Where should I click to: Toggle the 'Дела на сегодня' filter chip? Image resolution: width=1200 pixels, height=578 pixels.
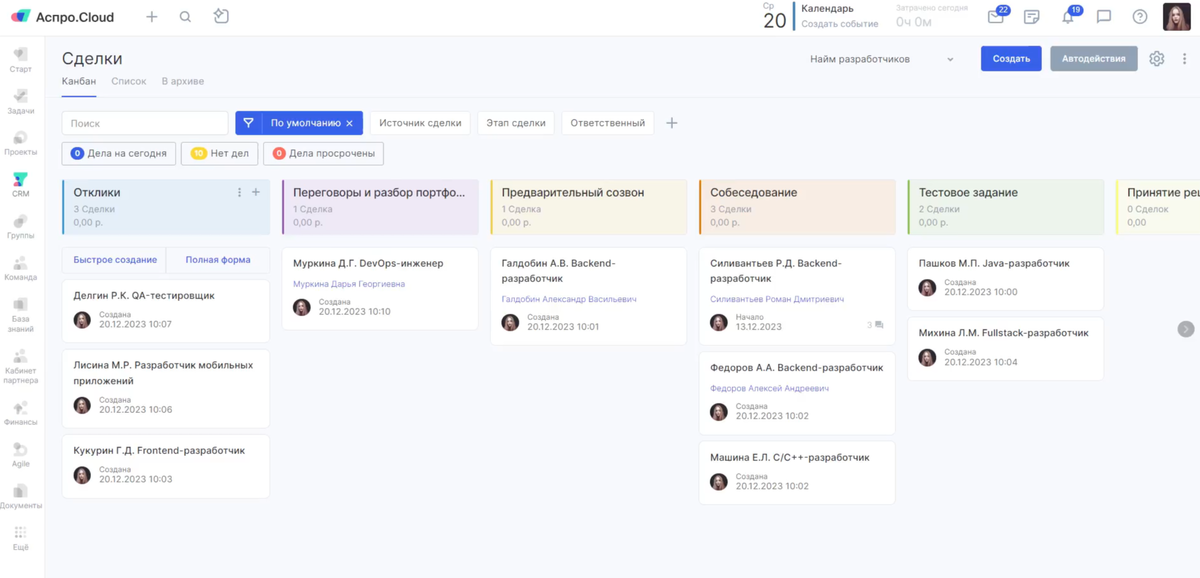pyautogui.click(x=119, y=153)
